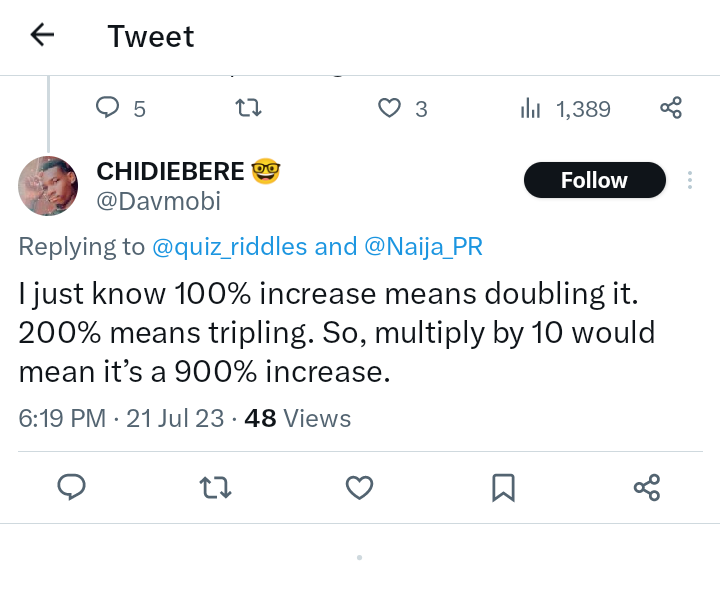Follow CHIDIEBERE
This screenshot has width=720, height=602.
coord(594,180)
